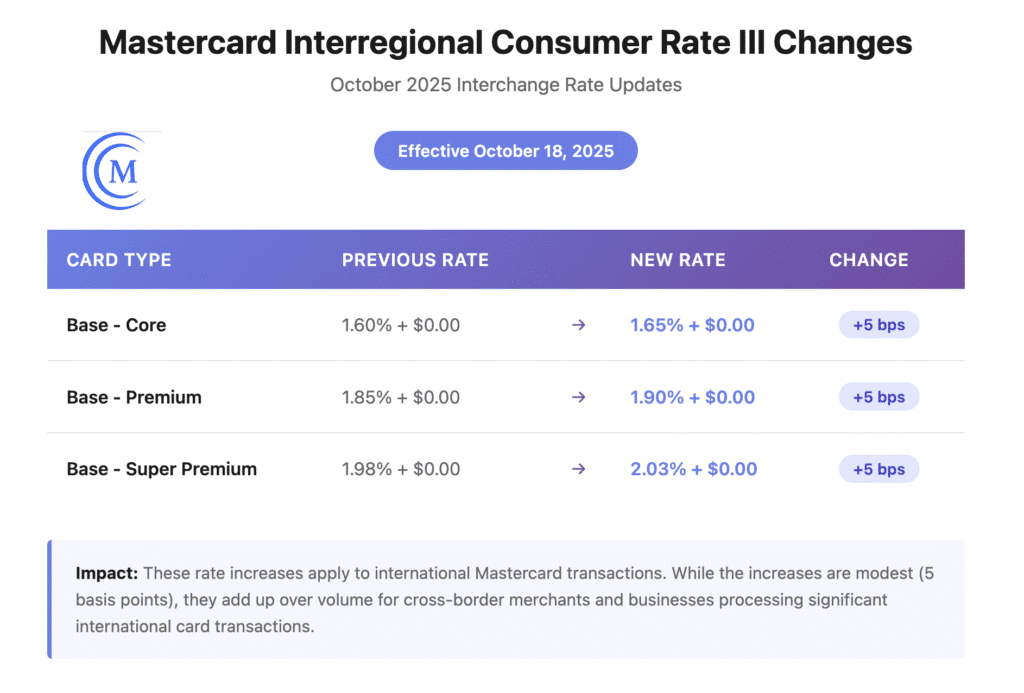Select the NEW RATE column header
This screenshot has width=1024, height=693.
(677, 260)
